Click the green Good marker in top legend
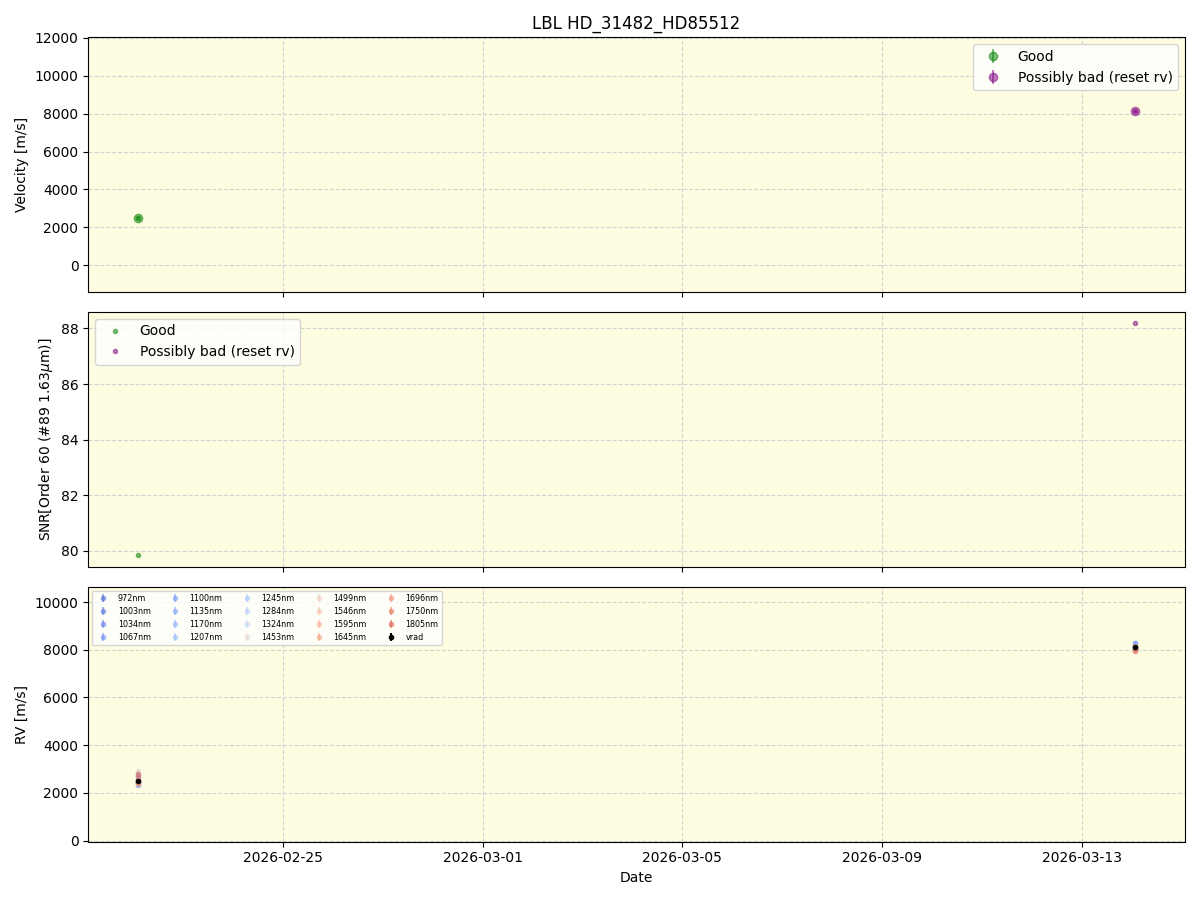 coord(993,56)
